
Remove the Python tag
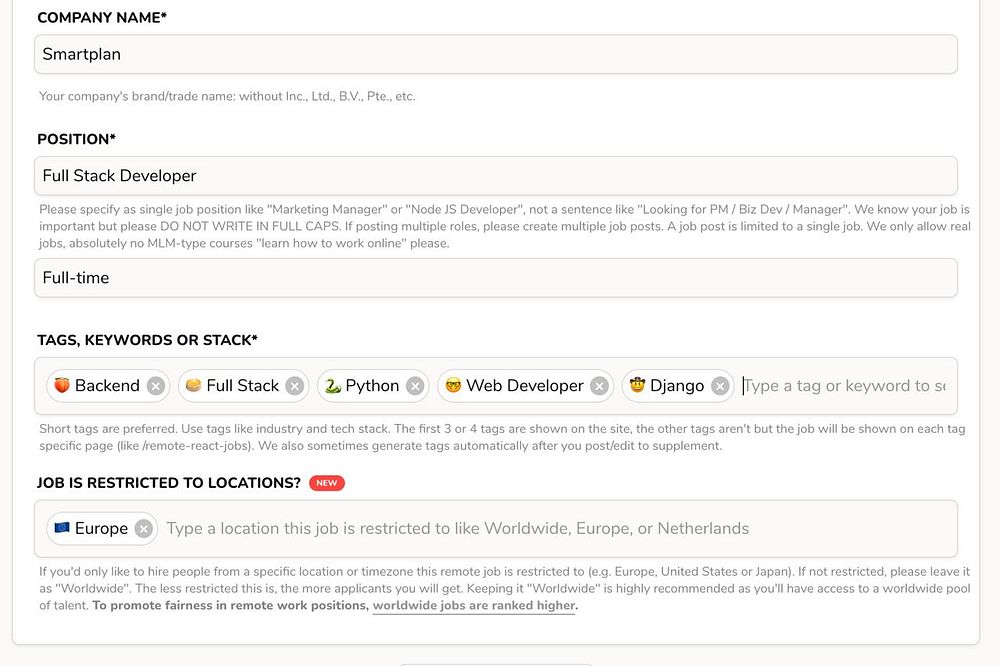(x=415, y=386)
